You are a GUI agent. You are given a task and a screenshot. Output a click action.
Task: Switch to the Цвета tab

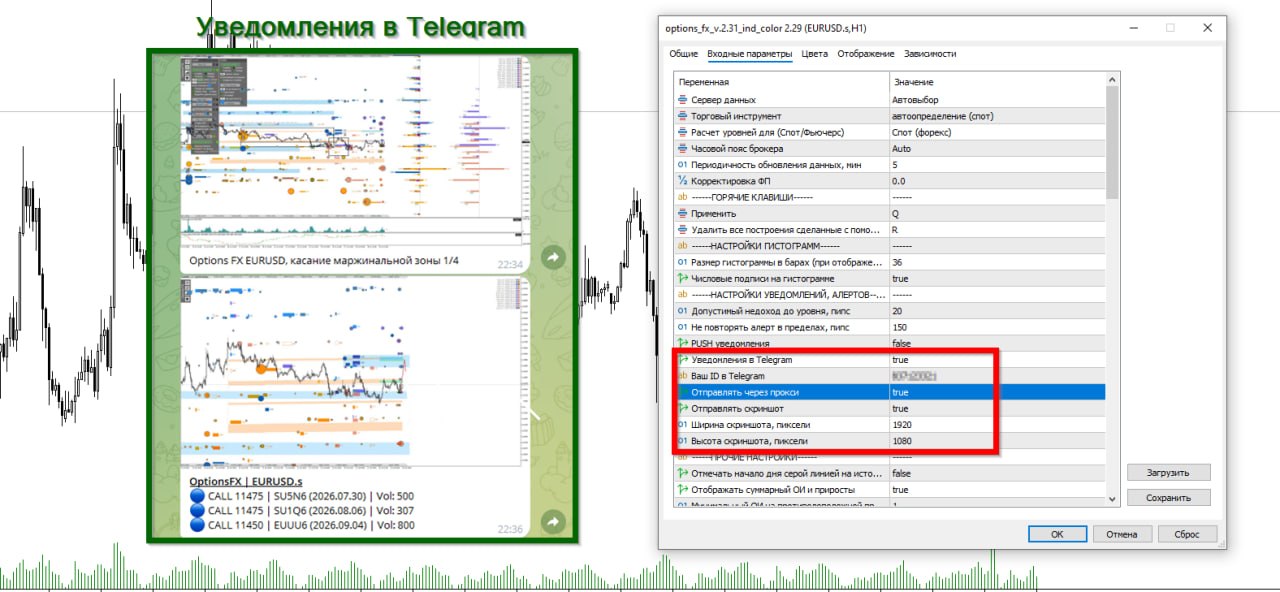[815, 54]
